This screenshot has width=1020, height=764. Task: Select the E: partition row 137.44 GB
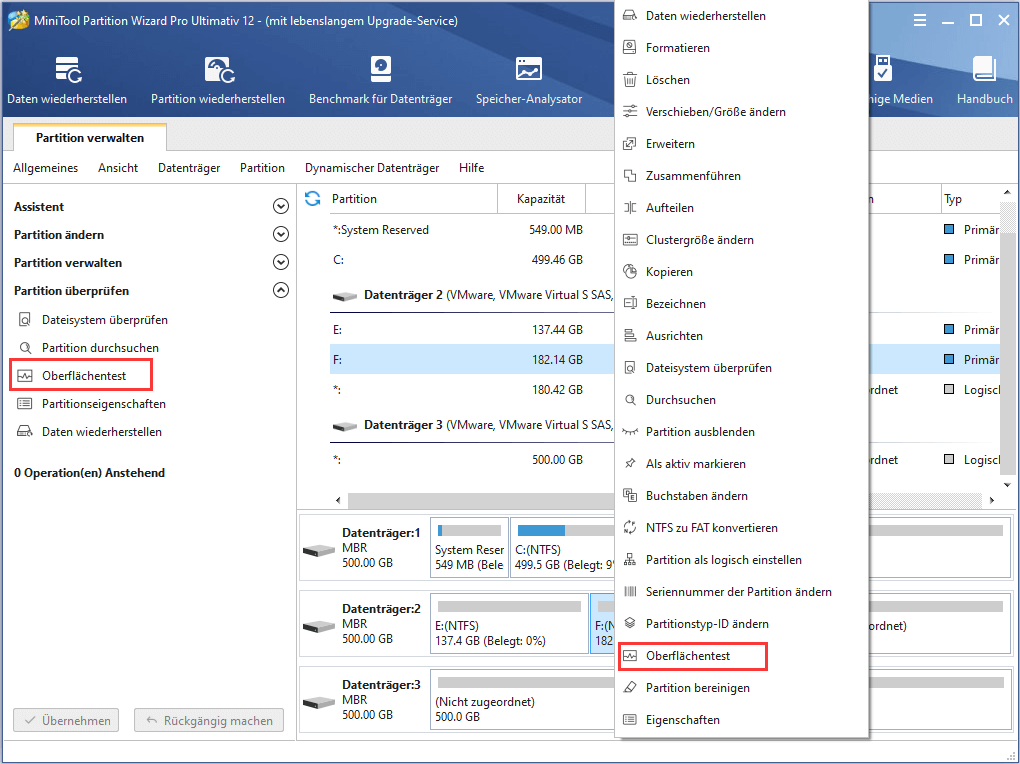pos(472,330)
